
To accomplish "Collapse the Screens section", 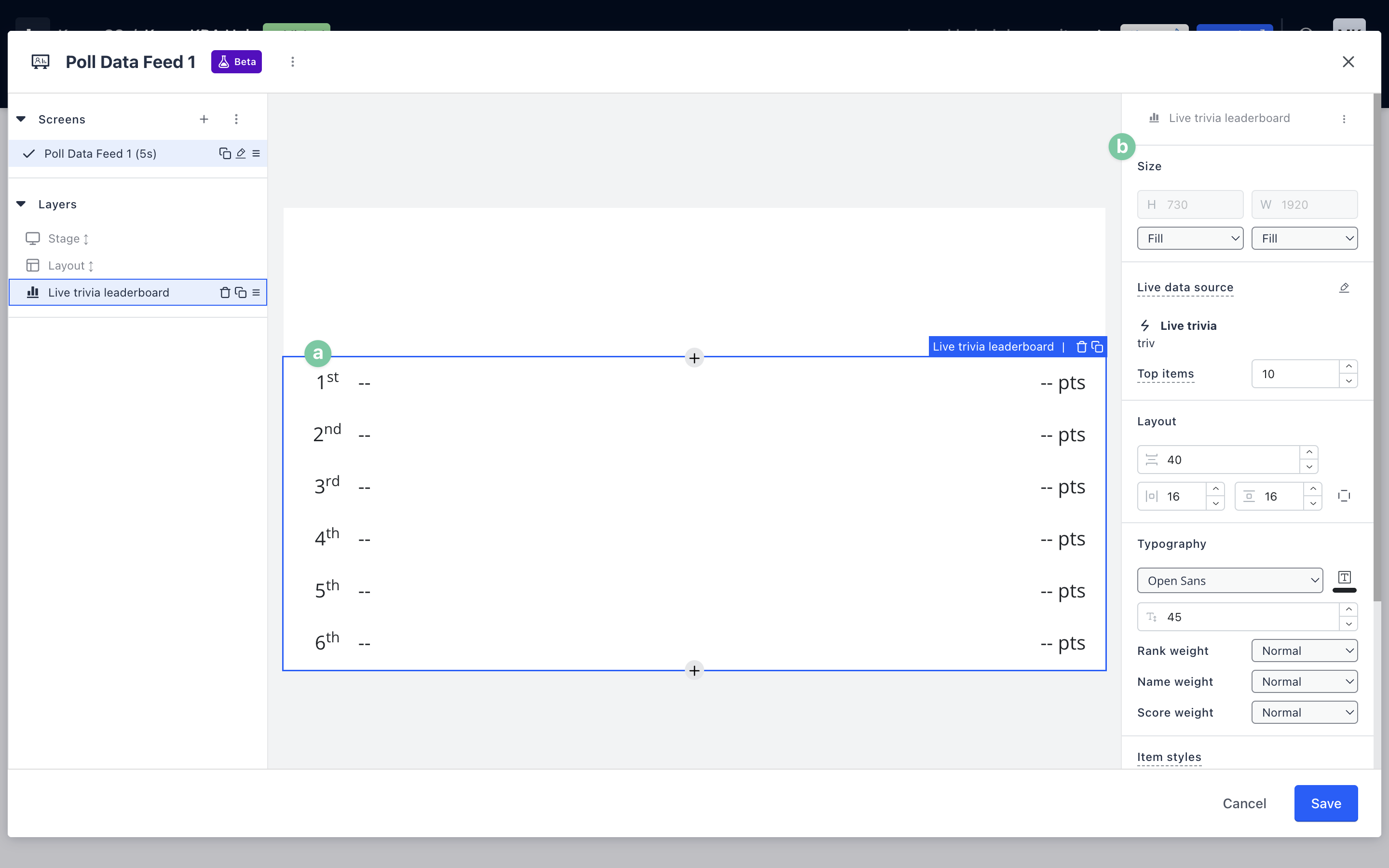I will click(21, 119).
